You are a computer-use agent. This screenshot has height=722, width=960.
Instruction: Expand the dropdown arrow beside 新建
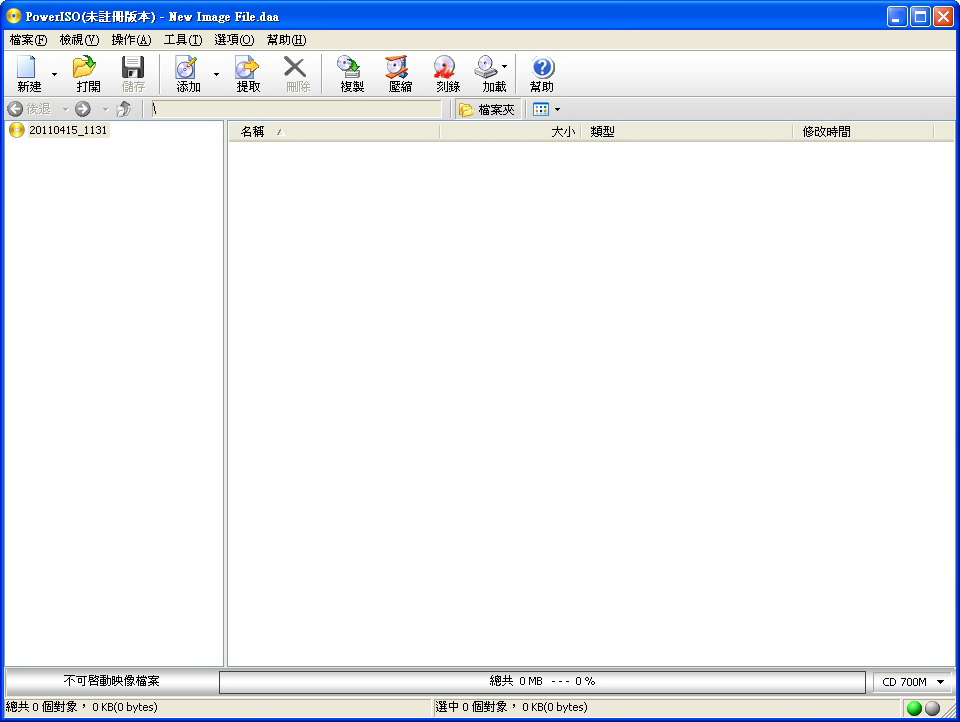click(54, 75)
